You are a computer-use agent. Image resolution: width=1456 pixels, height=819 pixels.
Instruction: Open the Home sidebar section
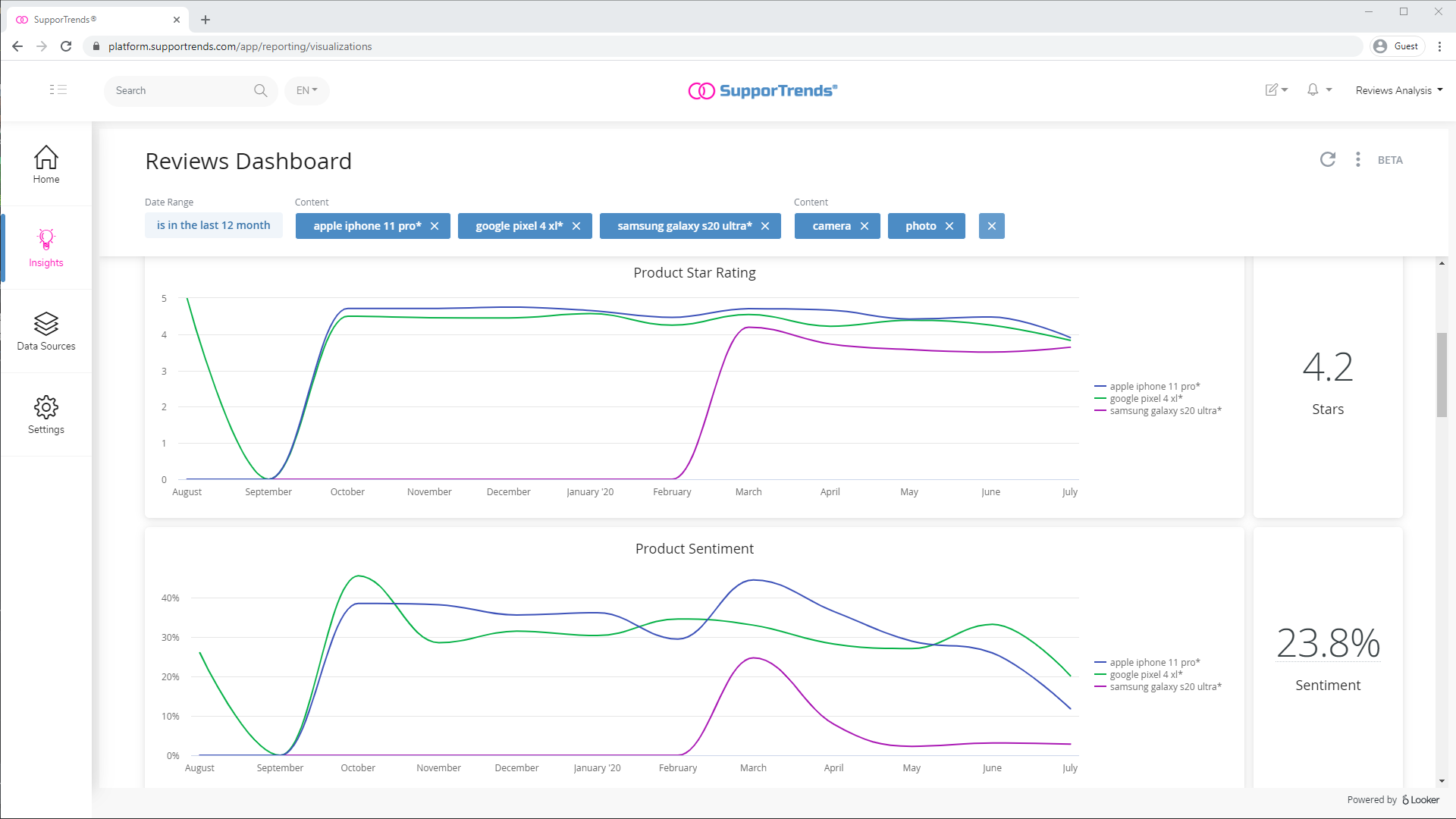(46, 165)
